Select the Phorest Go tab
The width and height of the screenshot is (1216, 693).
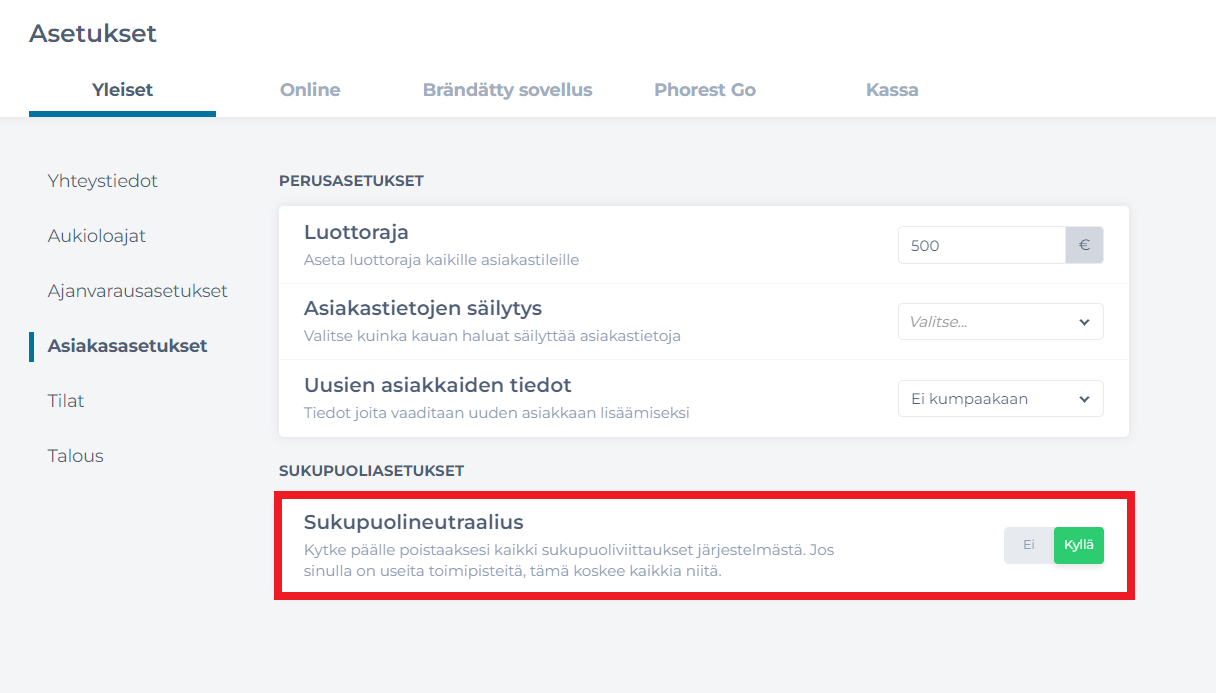(x=704, y=89)
